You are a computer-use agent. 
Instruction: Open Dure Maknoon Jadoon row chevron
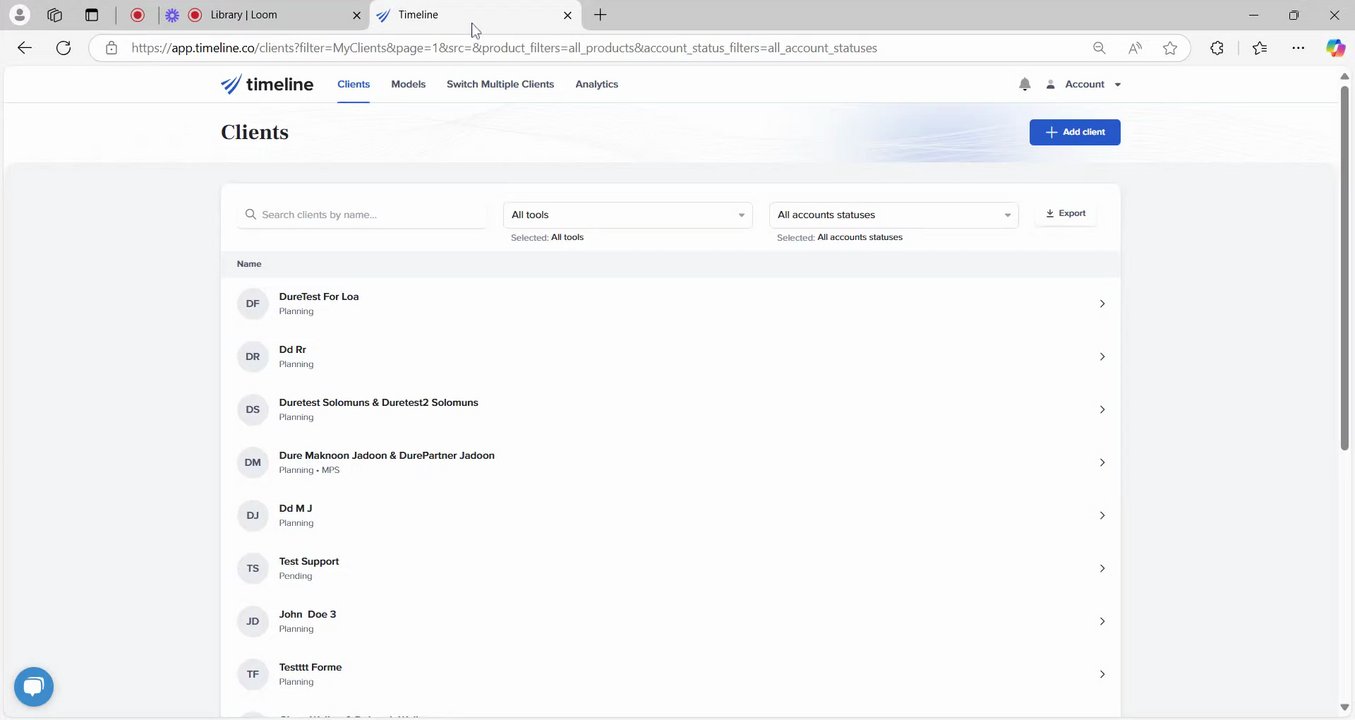[x=1102, y=462]
